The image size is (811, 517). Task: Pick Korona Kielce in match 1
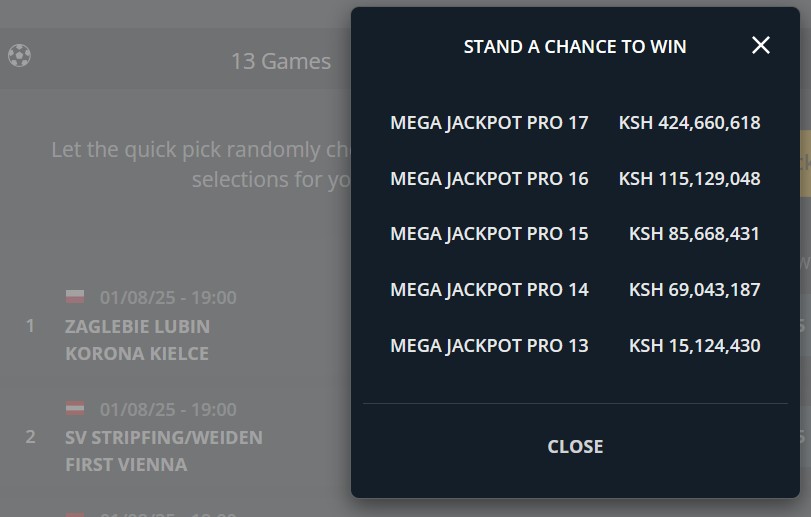[x=137, y=353]
